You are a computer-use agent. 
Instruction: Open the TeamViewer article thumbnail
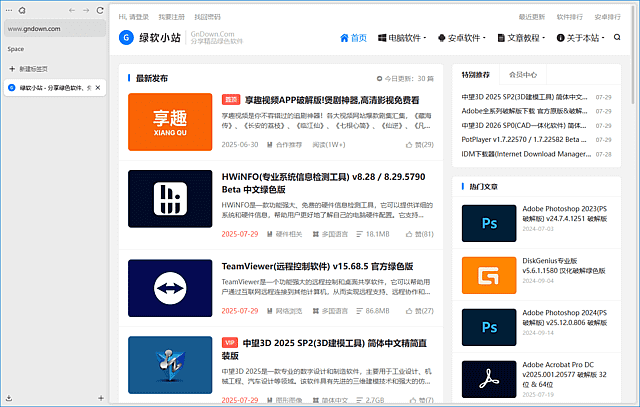coord(169,289)
